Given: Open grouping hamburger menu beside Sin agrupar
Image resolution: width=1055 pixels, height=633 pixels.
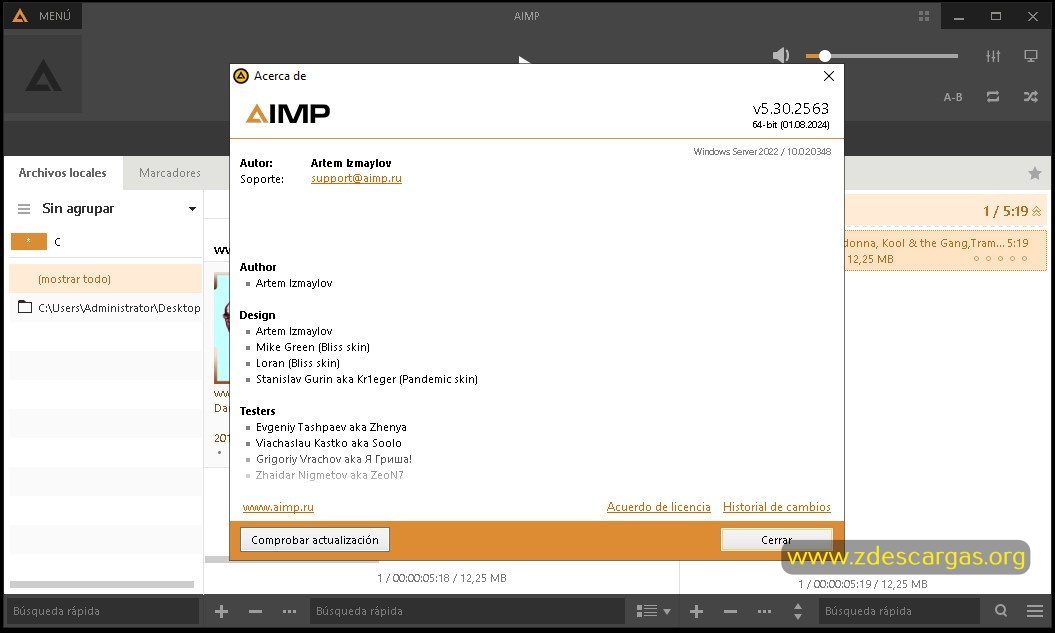Looking at the screenshot, I should 24,209.
